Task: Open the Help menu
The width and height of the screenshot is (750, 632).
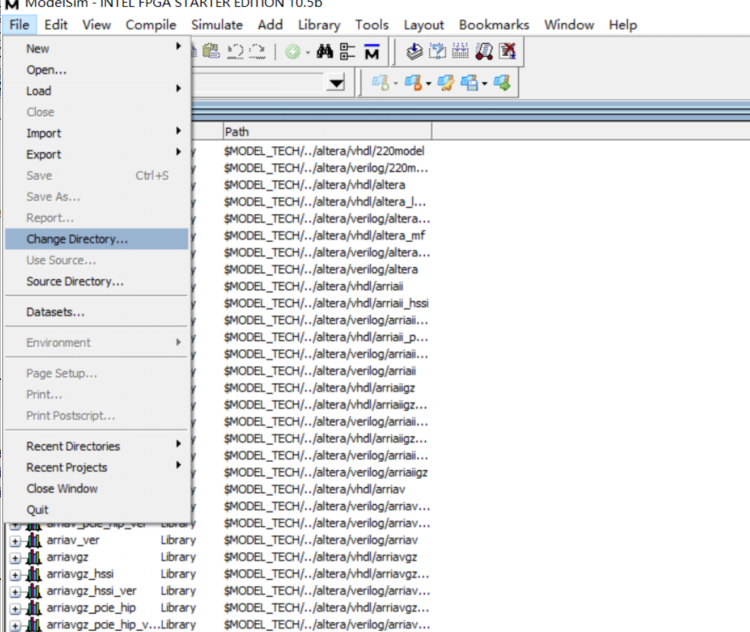Action: (623, 25)
